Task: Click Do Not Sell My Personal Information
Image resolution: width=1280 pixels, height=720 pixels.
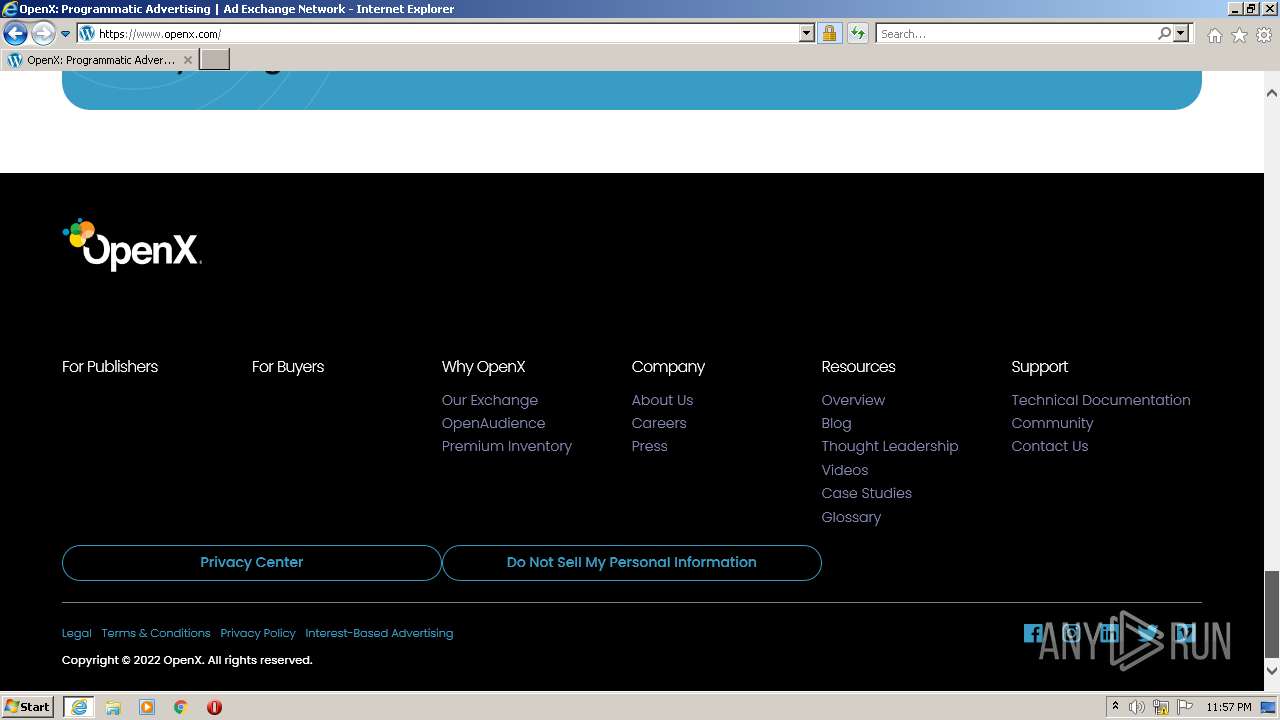Action: click(631, 563)
